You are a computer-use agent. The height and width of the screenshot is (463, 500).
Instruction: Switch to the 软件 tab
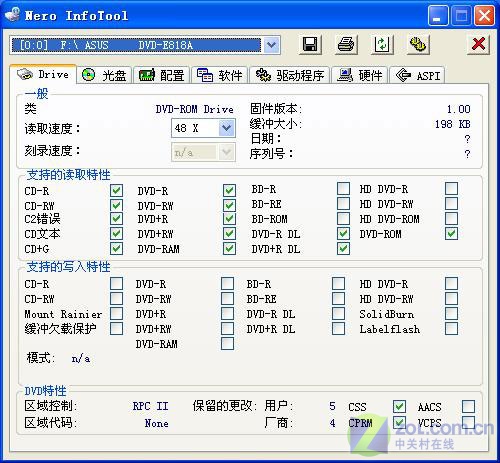point(220,75)
